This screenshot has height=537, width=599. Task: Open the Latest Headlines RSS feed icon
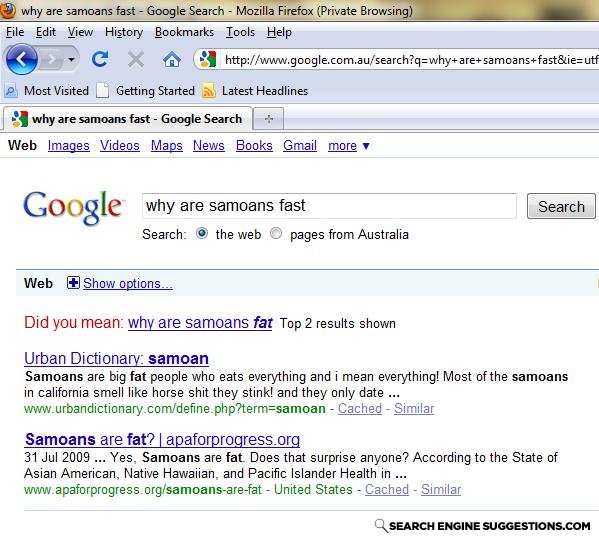[x=209, y=91]
